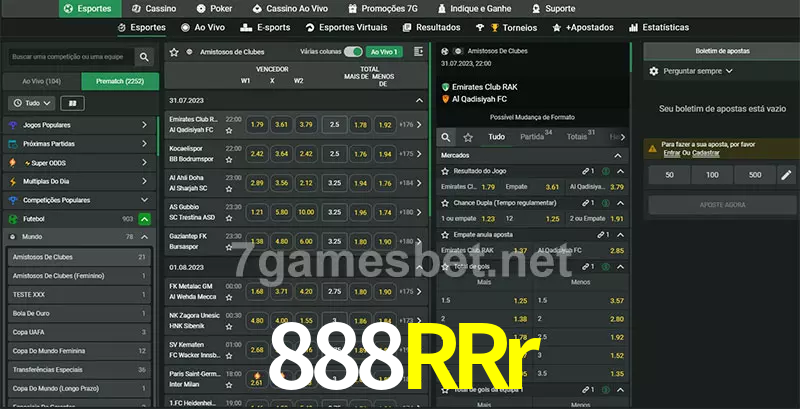The height and width of the screenshot is (409, 800).
Task: Toggle the Várias colunas switch
Action: coord(353,51)
